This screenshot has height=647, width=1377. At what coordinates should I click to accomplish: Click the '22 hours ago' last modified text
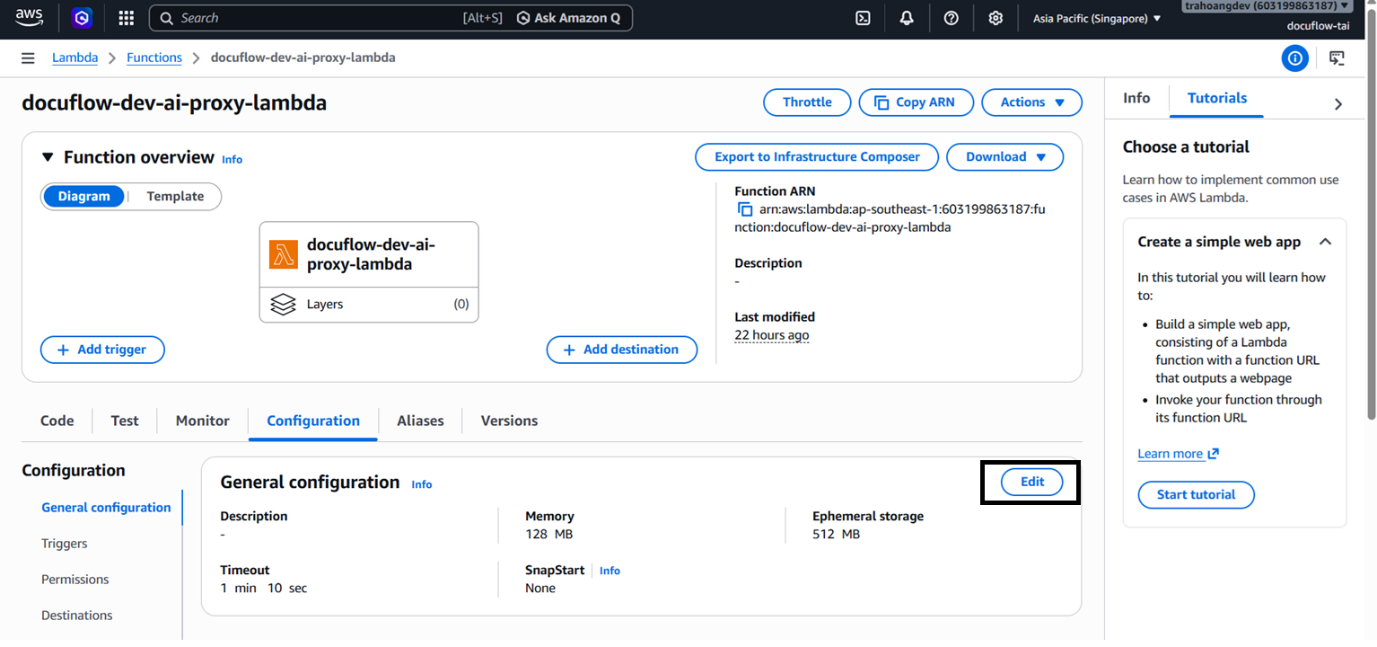coord(772,335)
